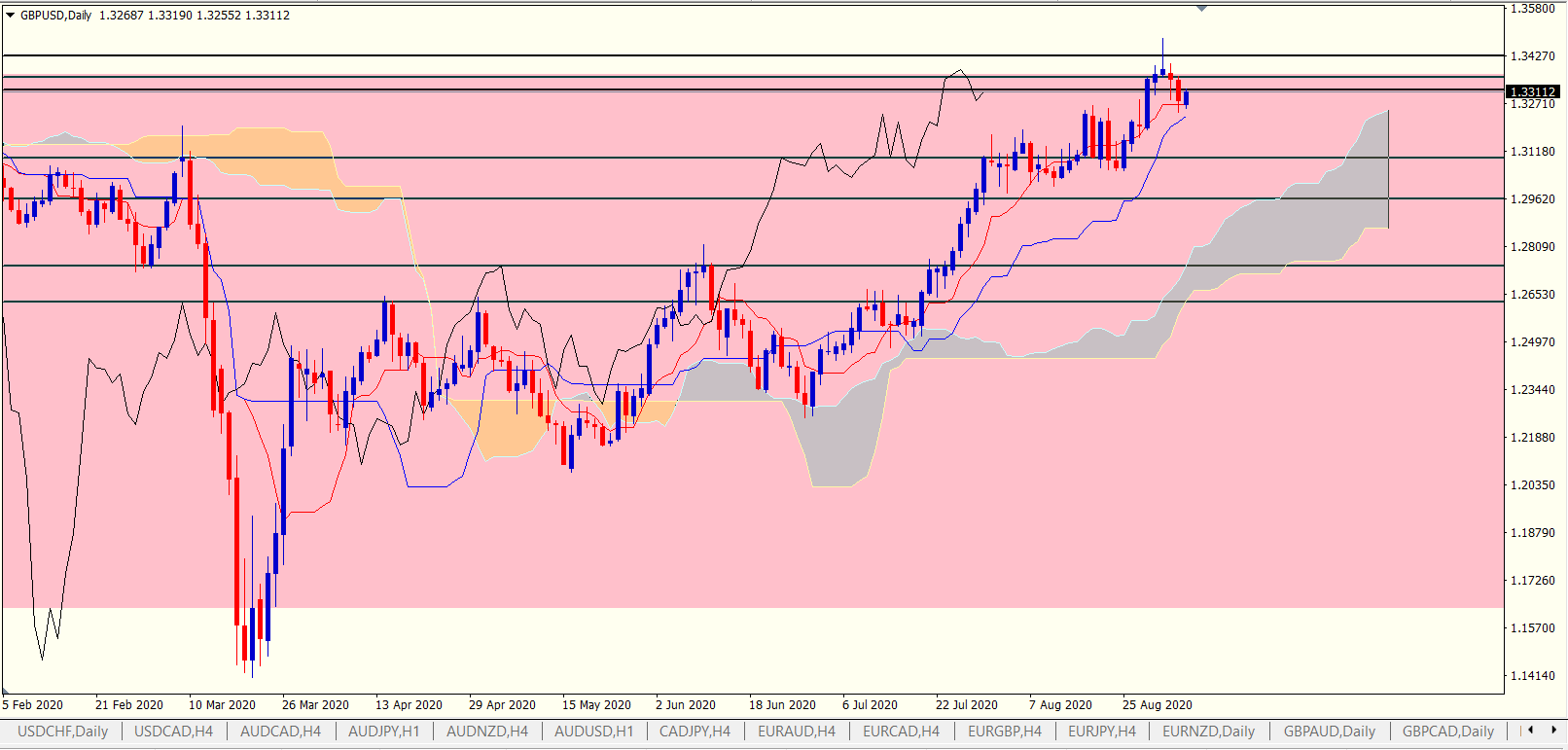Click the 1.14140 price axis label
1568x750 pixels.
point(1532,676)
